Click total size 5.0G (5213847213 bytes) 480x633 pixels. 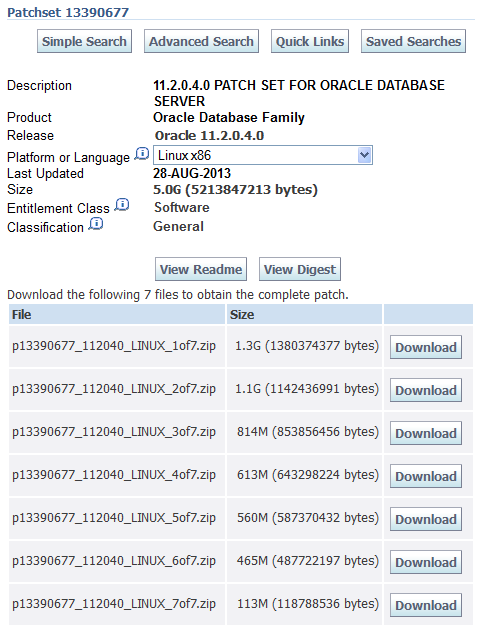pyautogui.click(x=235, y=190)
